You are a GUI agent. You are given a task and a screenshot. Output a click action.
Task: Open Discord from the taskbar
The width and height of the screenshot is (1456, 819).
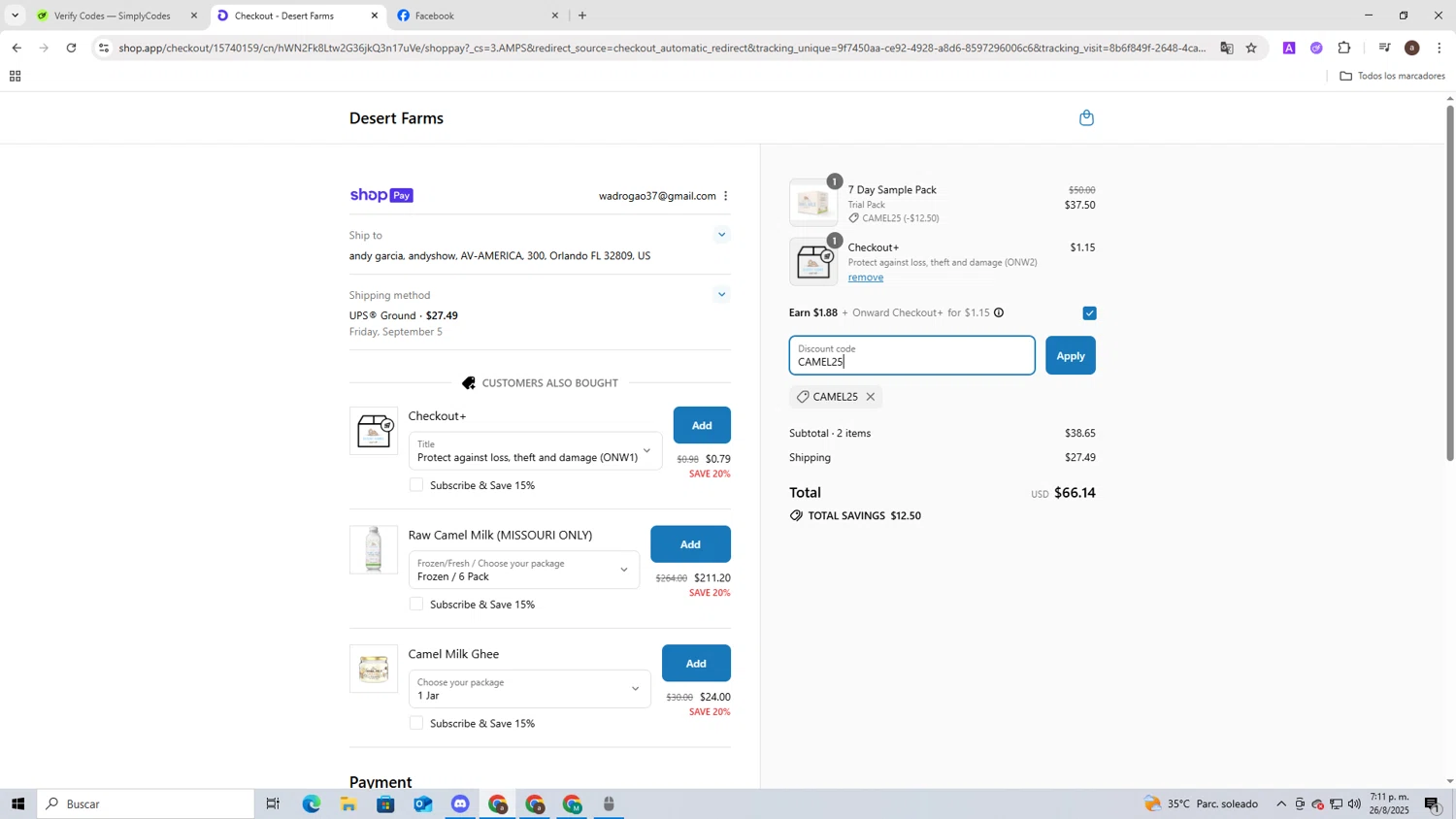[460, 803]
